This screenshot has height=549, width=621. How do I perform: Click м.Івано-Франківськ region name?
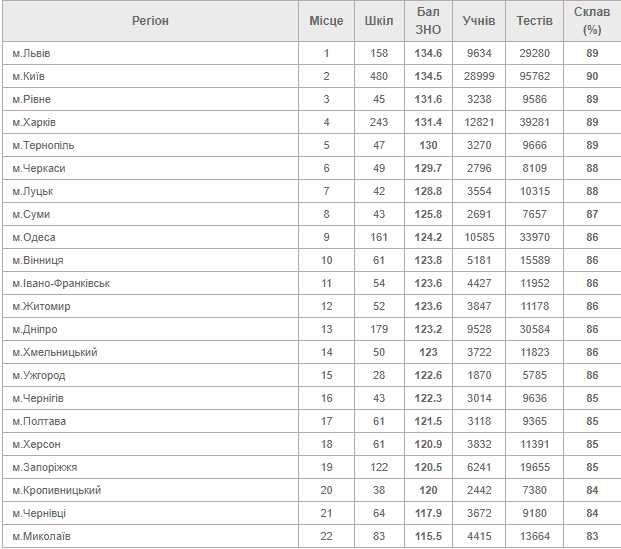61,283
